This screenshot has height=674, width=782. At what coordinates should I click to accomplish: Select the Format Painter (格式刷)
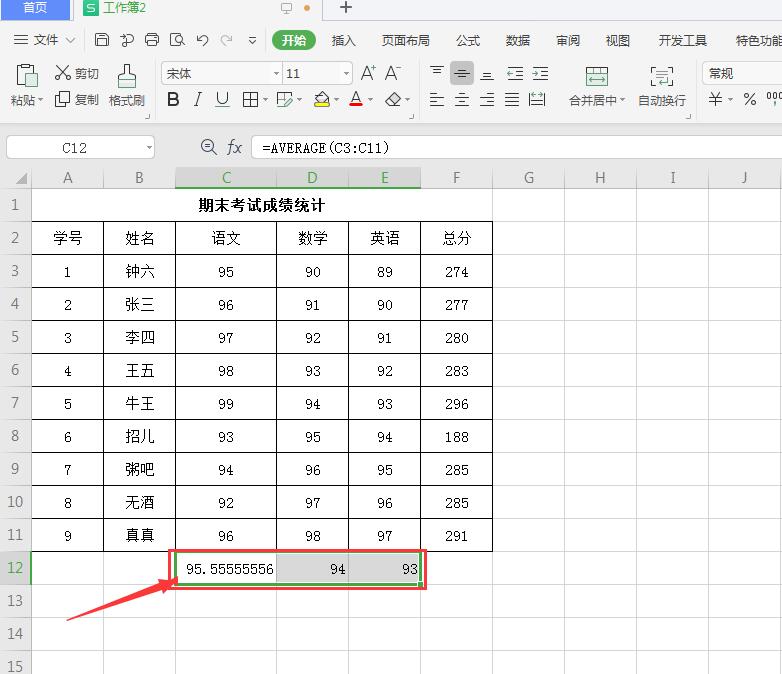tap(127, 85)
